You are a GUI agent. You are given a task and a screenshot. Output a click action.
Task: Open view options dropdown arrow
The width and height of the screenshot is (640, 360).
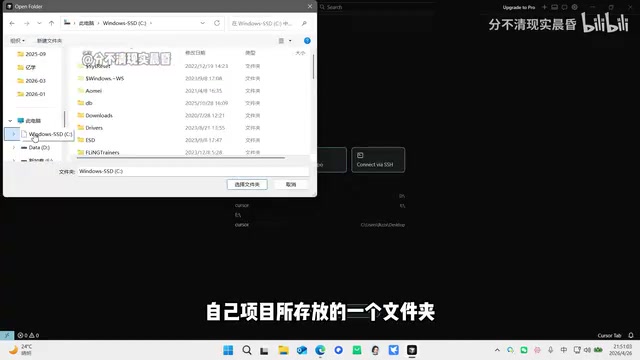[290, 41]
